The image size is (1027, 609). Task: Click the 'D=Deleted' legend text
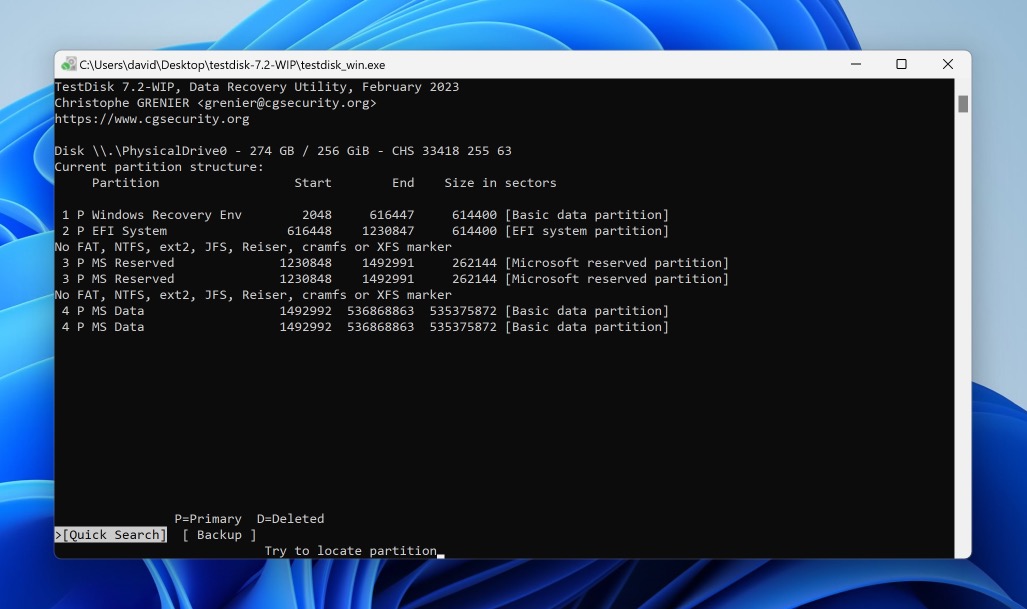(290, 519)
